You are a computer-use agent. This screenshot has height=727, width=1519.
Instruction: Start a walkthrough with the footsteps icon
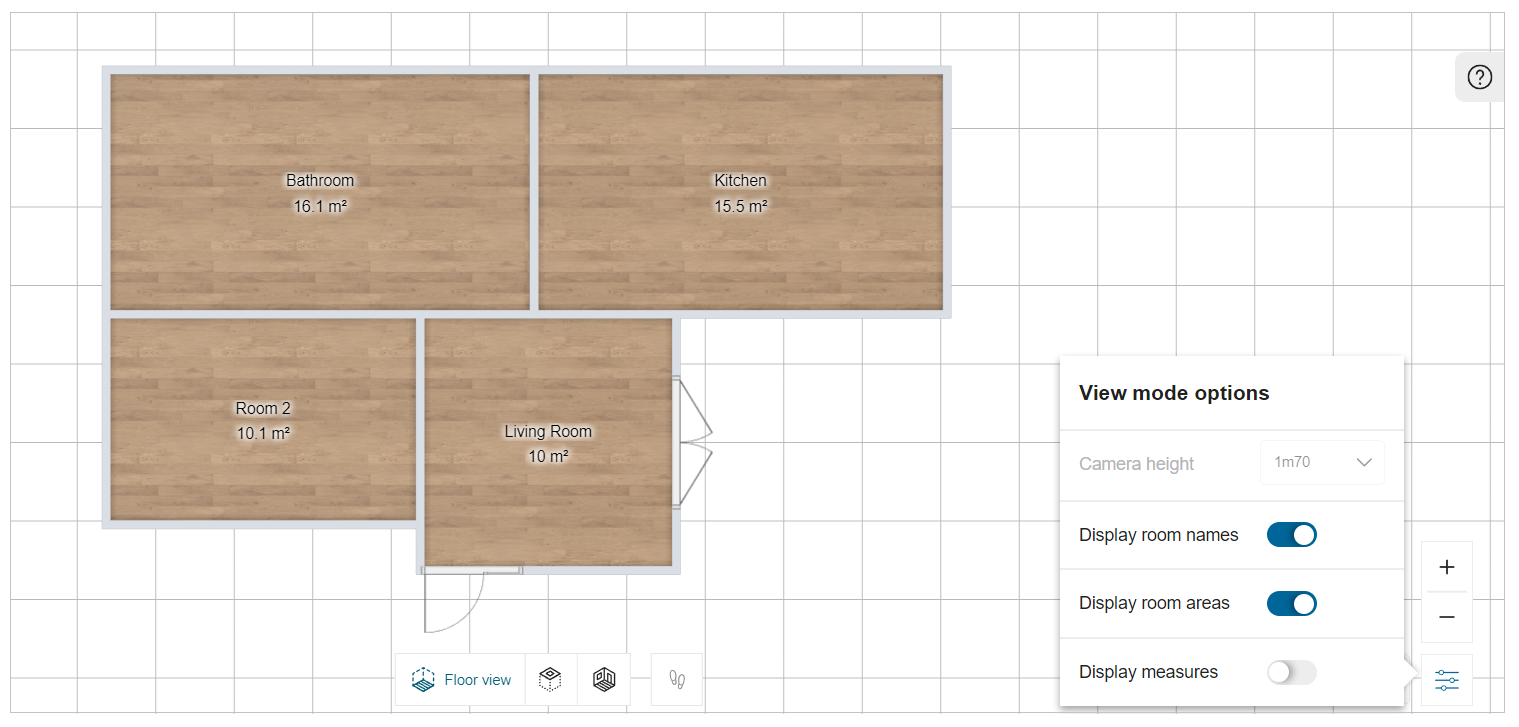point(677,679)
